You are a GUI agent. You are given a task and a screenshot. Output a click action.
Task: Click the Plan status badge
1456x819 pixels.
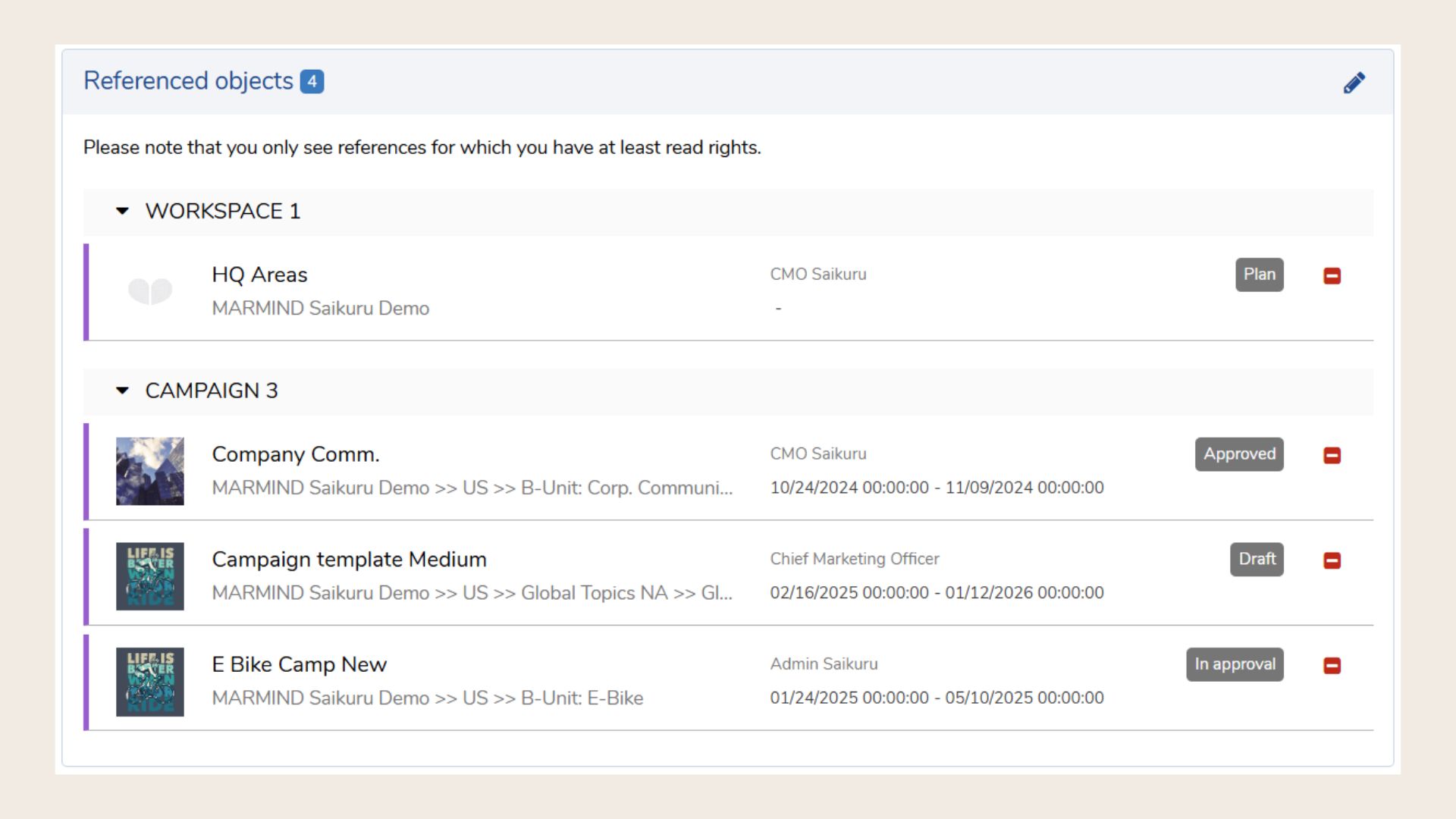pyautogui.click(x=1259, y=275)
